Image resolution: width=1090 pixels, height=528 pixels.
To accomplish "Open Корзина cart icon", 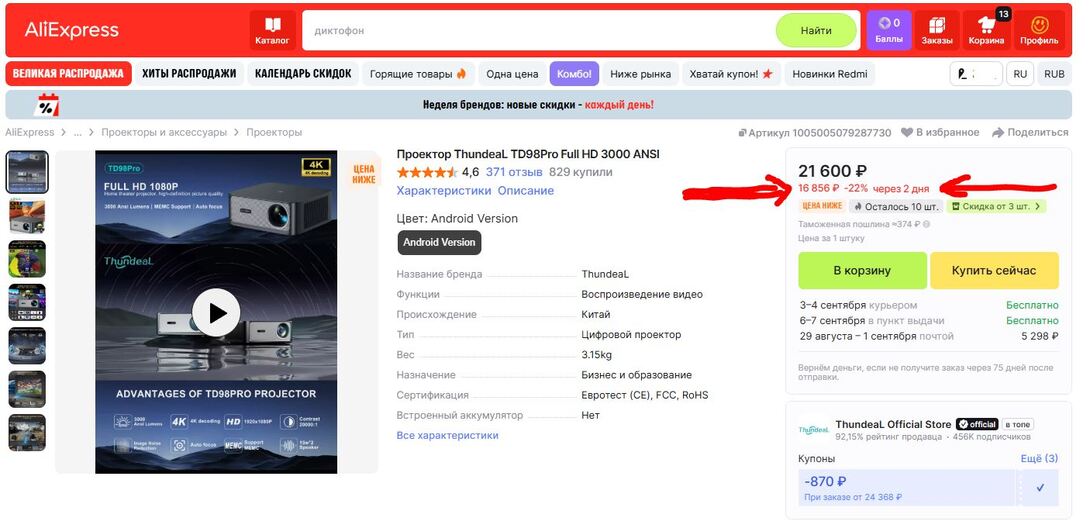I will click(986, 31).
